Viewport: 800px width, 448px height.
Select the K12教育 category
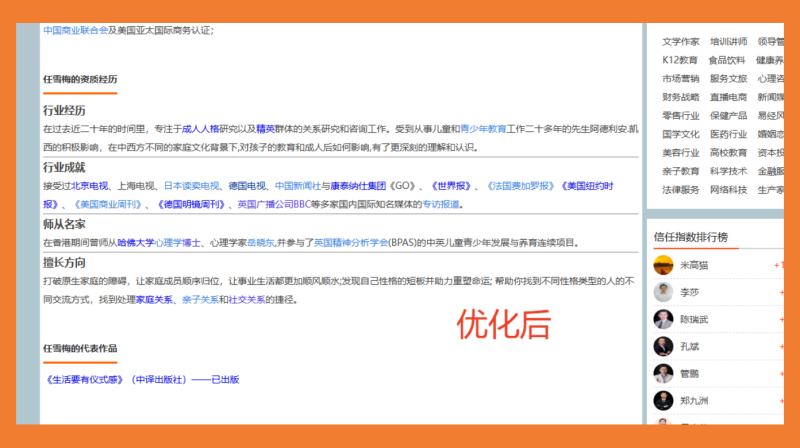coord(680,60)
